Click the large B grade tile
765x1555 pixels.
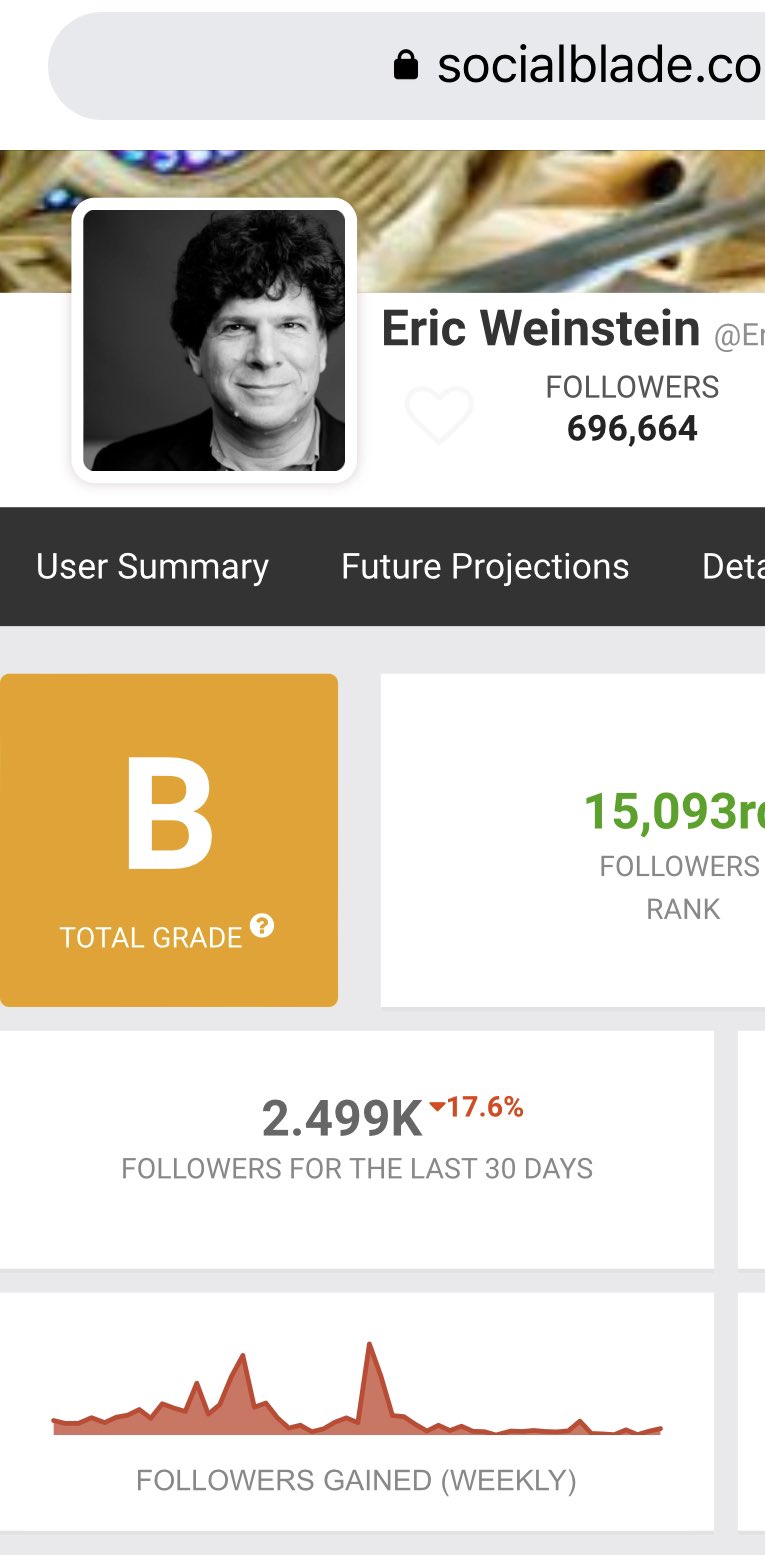tap(169, 840)
